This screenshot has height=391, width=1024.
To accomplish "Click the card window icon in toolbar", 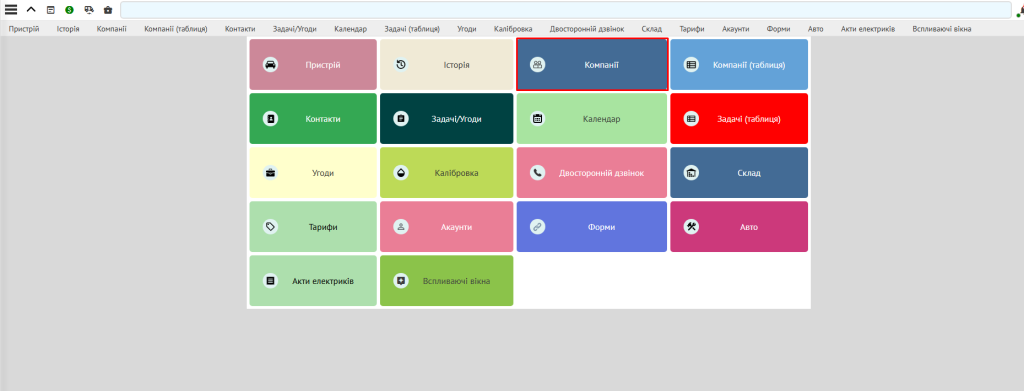I will click(50, 10).
